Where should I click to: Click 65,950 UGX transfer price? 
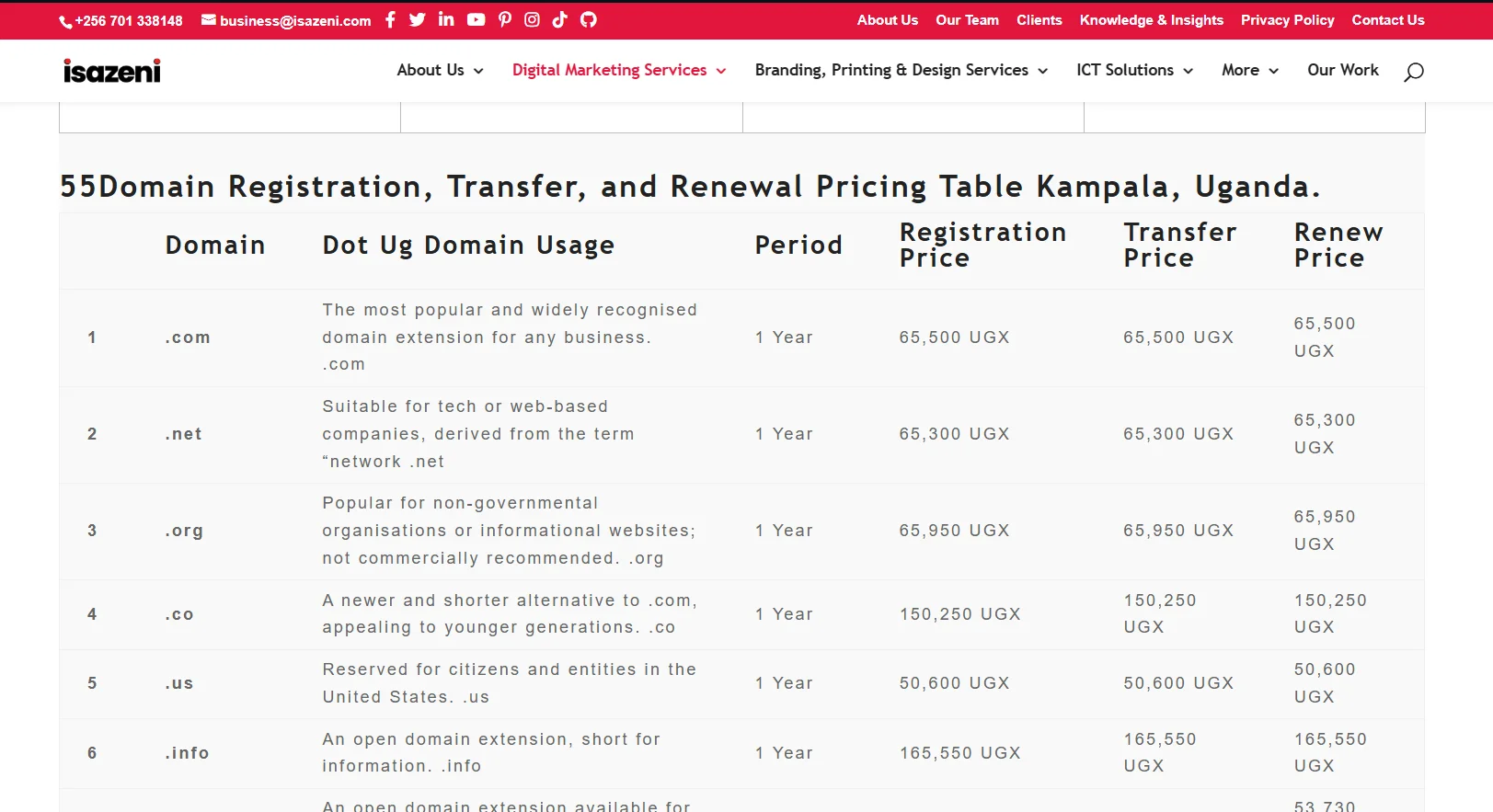pos(1178,531)
